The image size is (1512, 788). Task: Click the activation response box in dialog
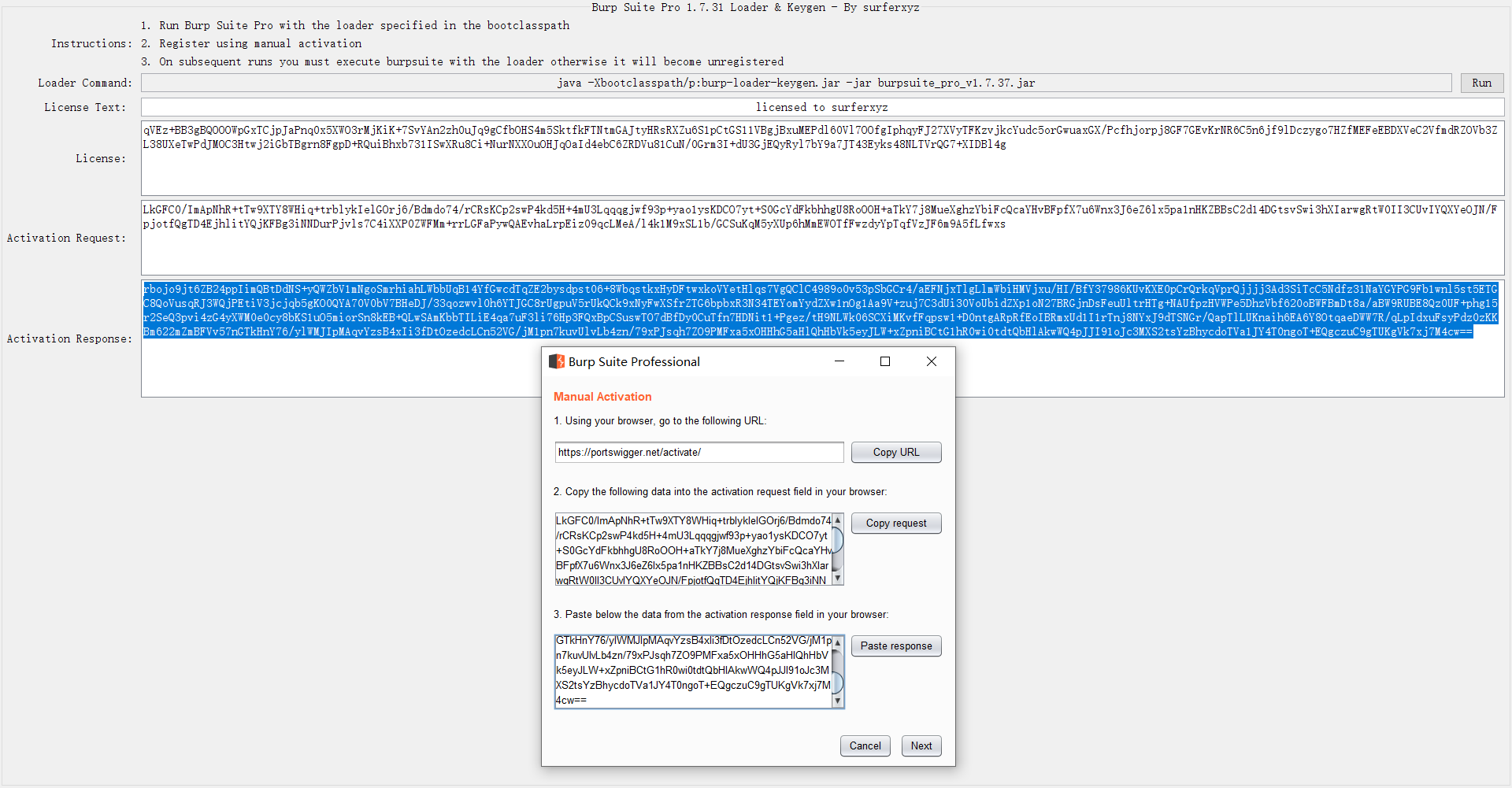coord(694,671)
